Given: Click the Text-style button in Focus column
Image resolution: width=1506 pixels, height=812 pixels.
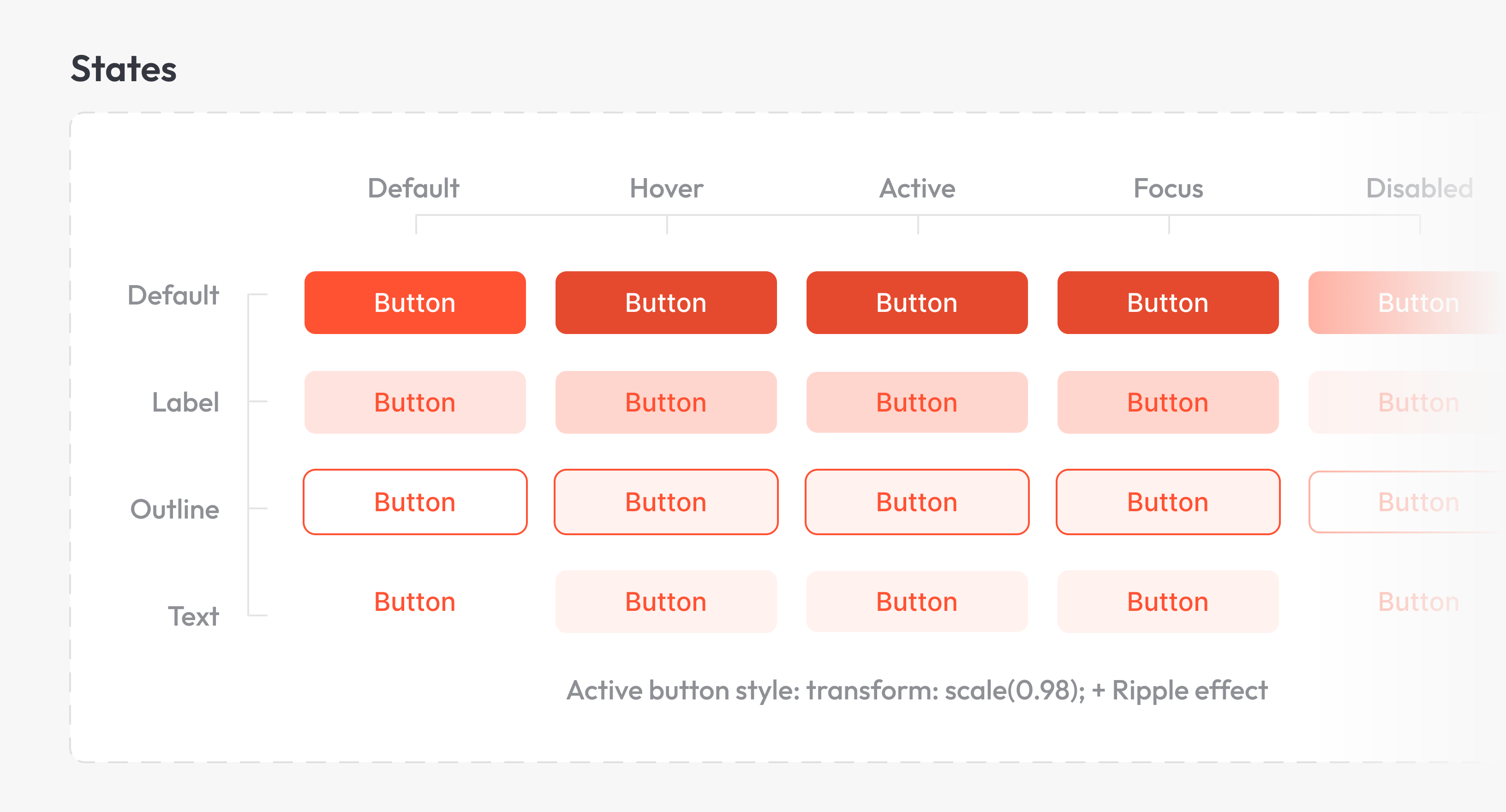Looking at the screenshot, I should (x=1167, y=602).
